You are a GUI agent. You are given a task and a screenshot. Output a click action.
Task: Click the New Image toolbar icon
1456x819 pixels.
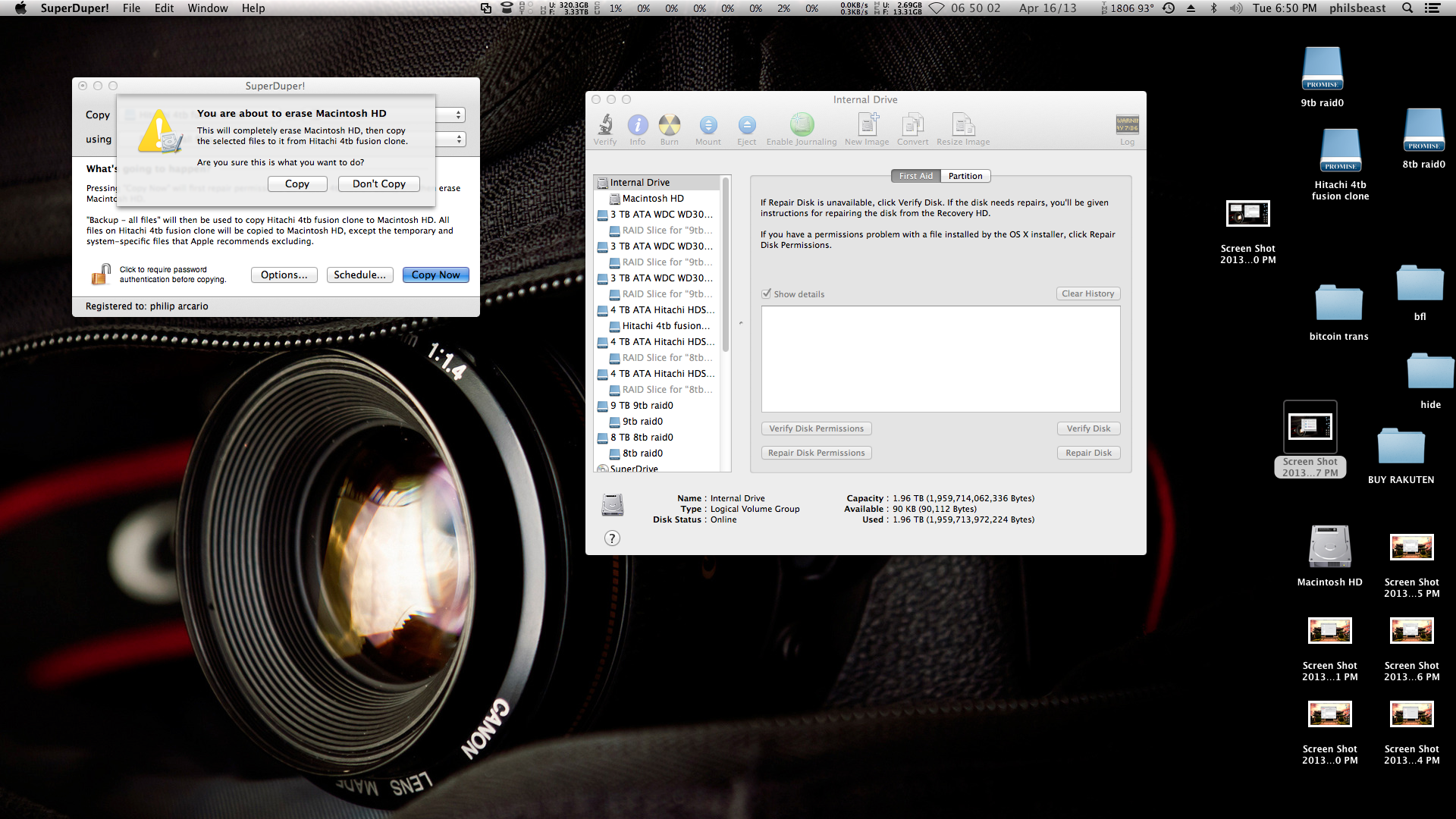click(x=867, y=125)
